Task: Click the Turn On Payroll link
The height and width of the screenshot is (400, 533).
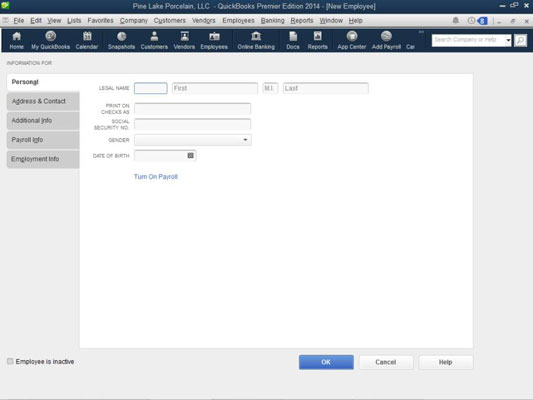Action: 156,176
